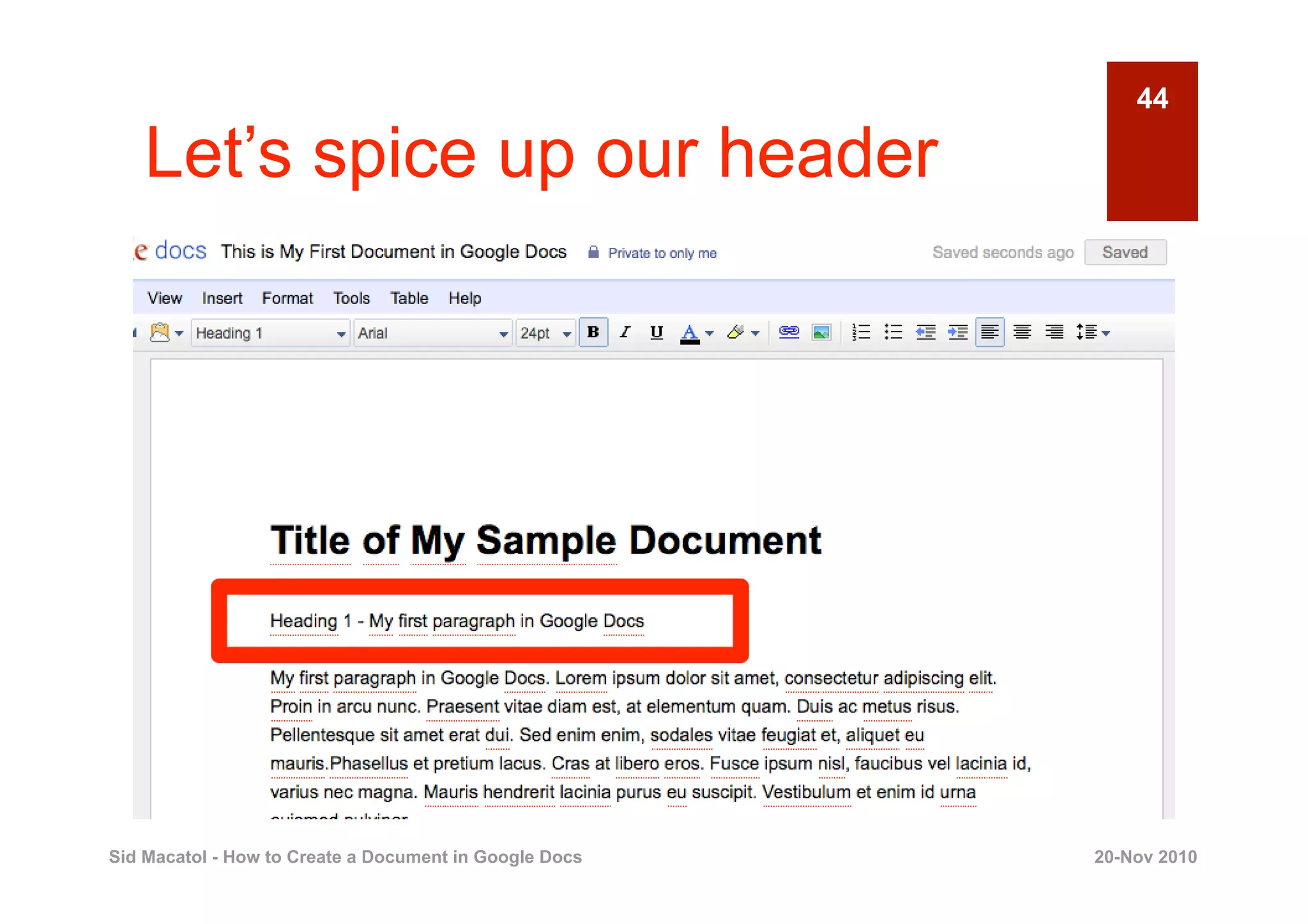Click the docs logo

[x=171, y=250]
